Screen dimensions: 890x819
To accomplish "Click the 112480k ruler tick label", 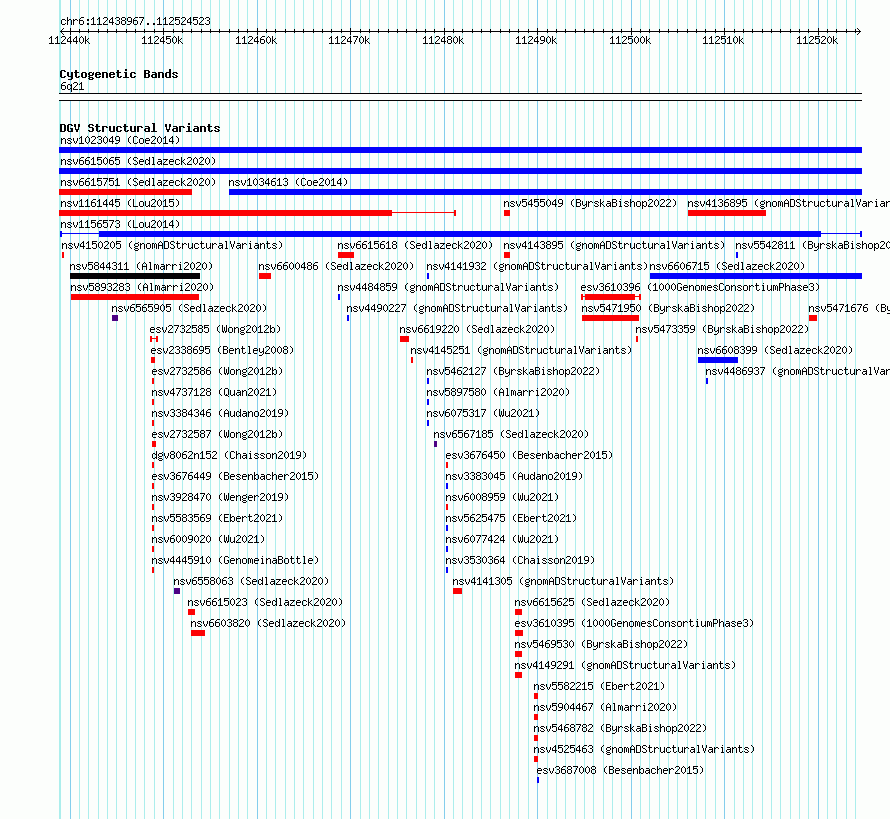I will (x=443, y=40).
